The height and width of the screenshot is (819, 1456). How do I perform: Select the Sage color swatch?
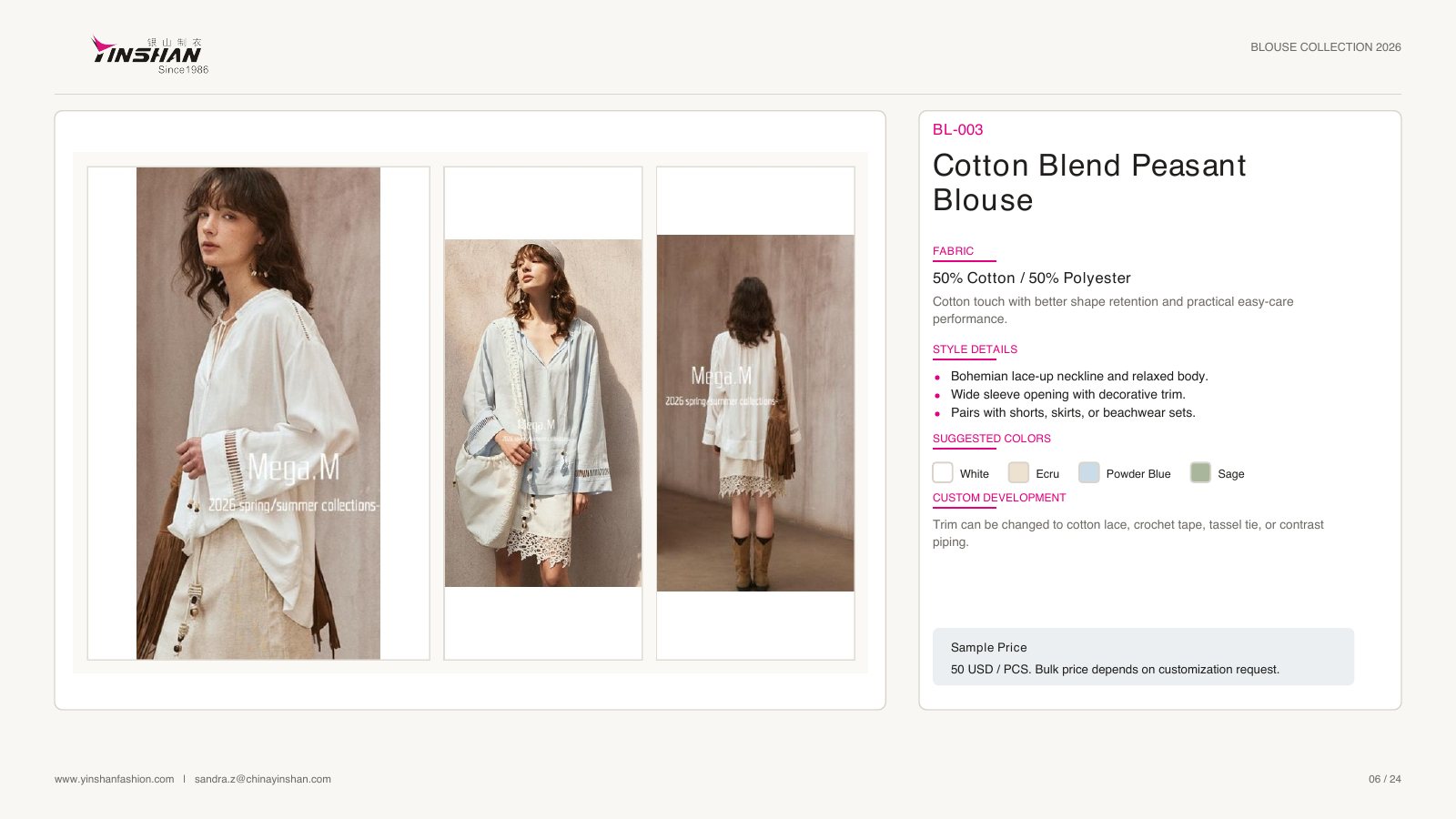point(1200,472)
